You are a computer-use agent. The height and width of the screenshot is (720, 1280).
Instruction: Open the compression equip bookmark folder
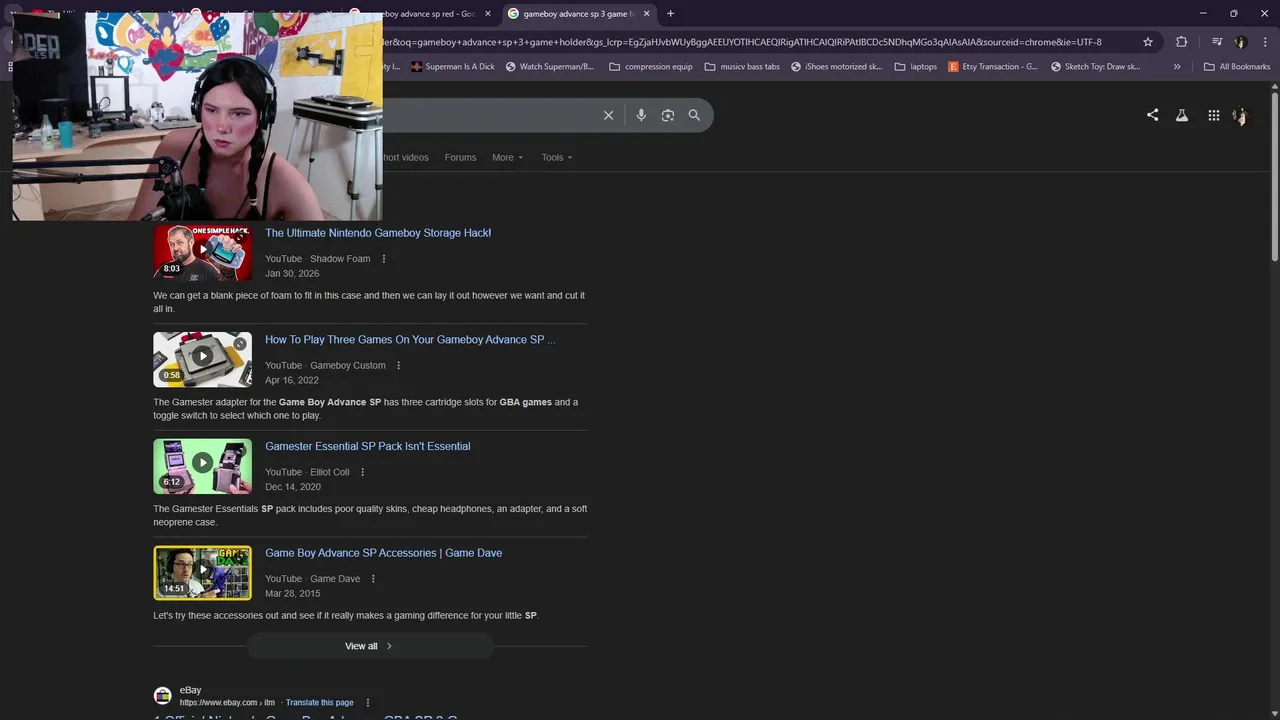pyautogui.click(x=650, y=67)
